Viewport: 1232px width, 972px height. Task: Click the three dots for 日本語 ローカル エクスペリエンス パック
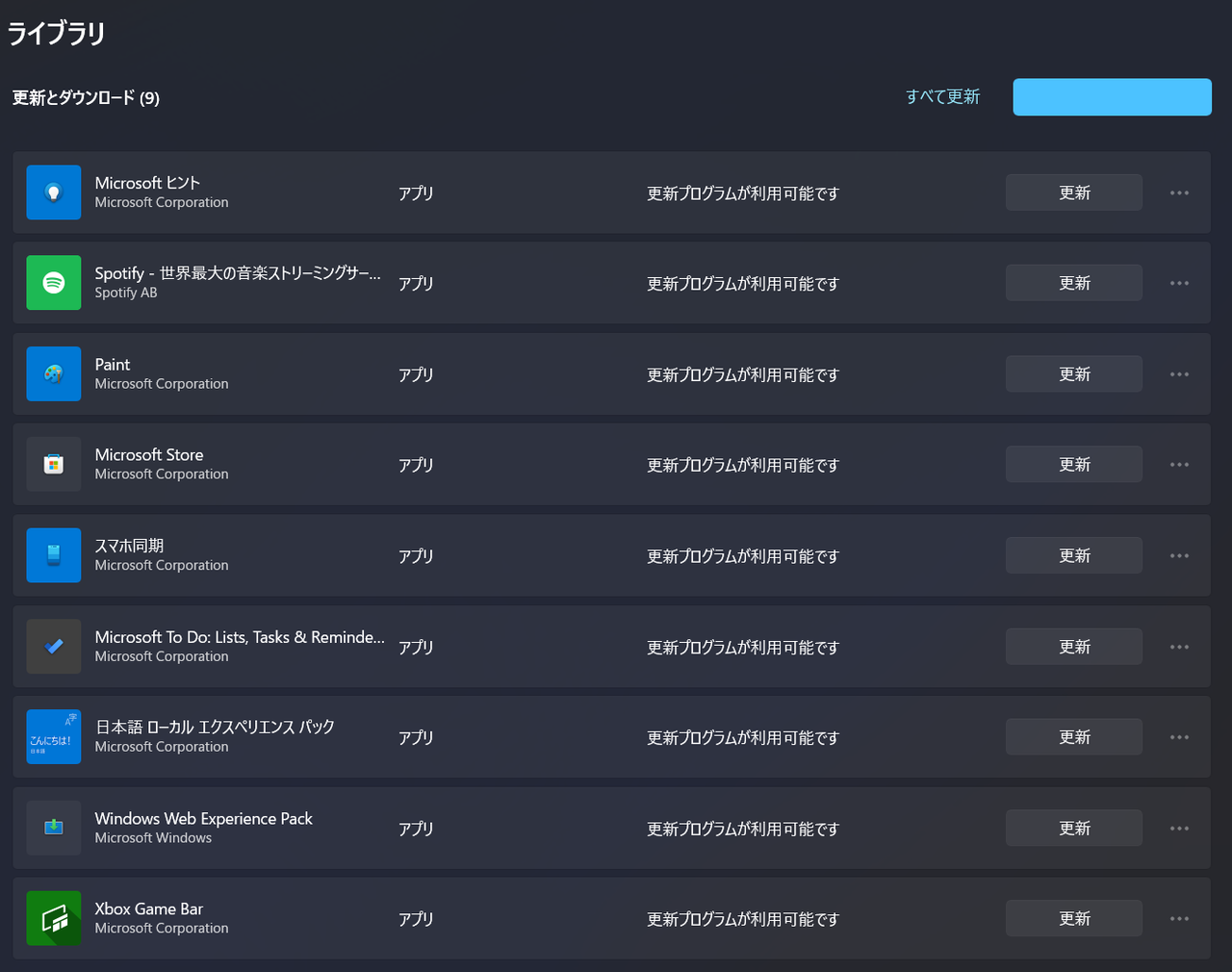pyautogui.click(x=1179, y=737)
